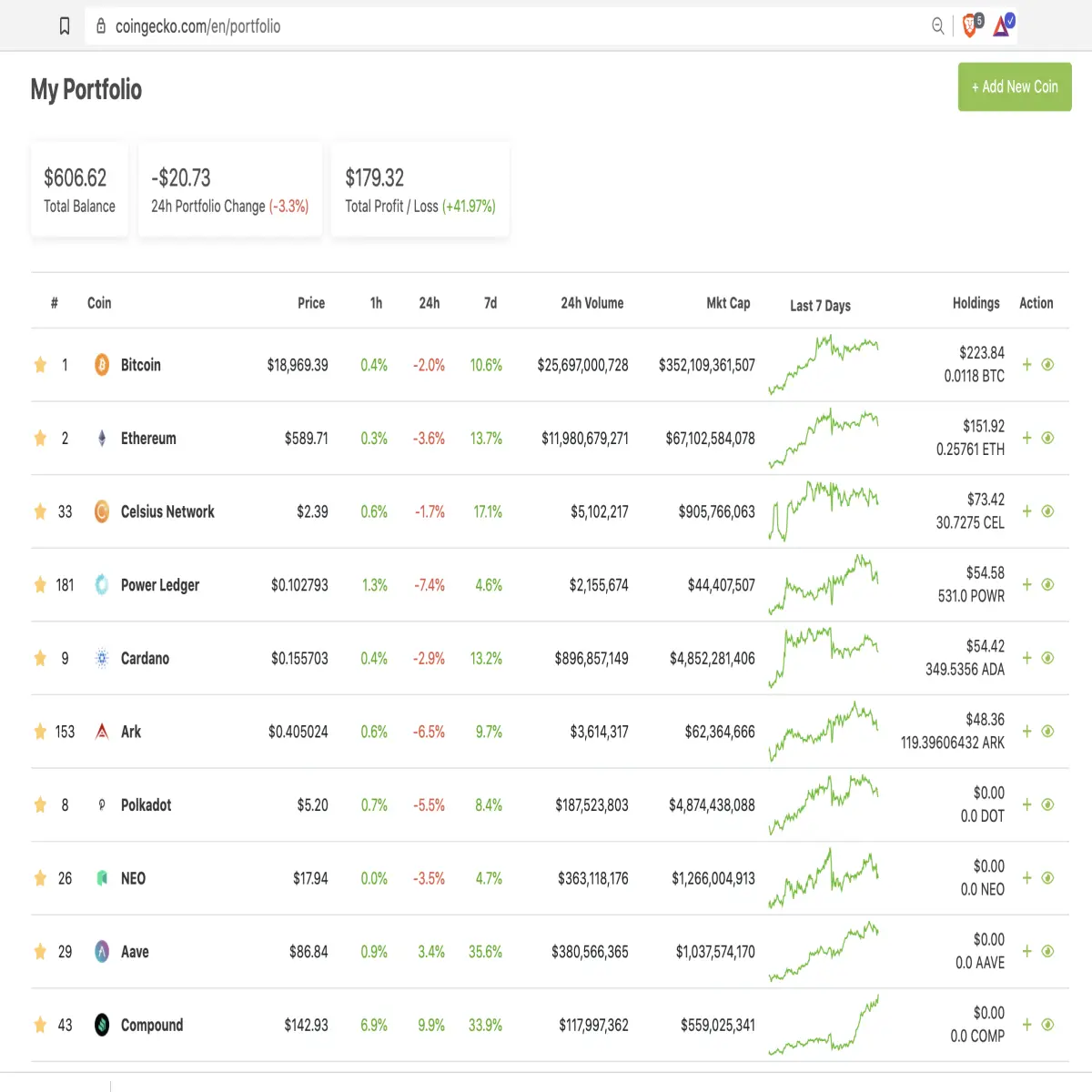Toggle the favorite star for Cardano
The height and width of the screenshot is (1092, 1092).
coord(40,658)
